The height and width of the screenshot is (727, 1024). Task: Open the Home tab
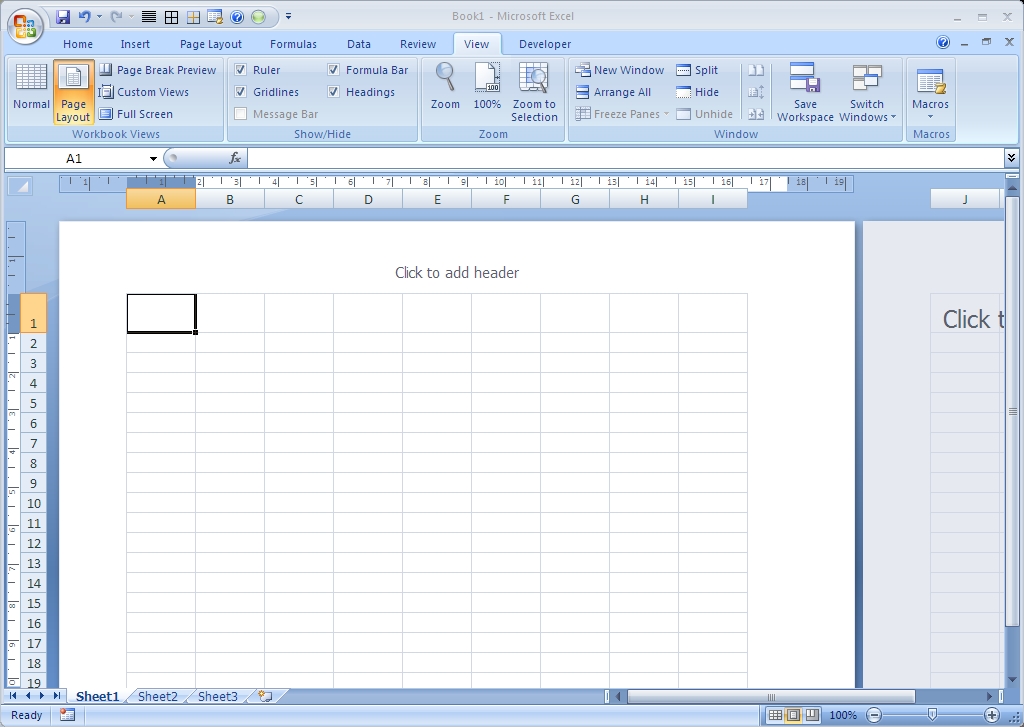point(78,44)
